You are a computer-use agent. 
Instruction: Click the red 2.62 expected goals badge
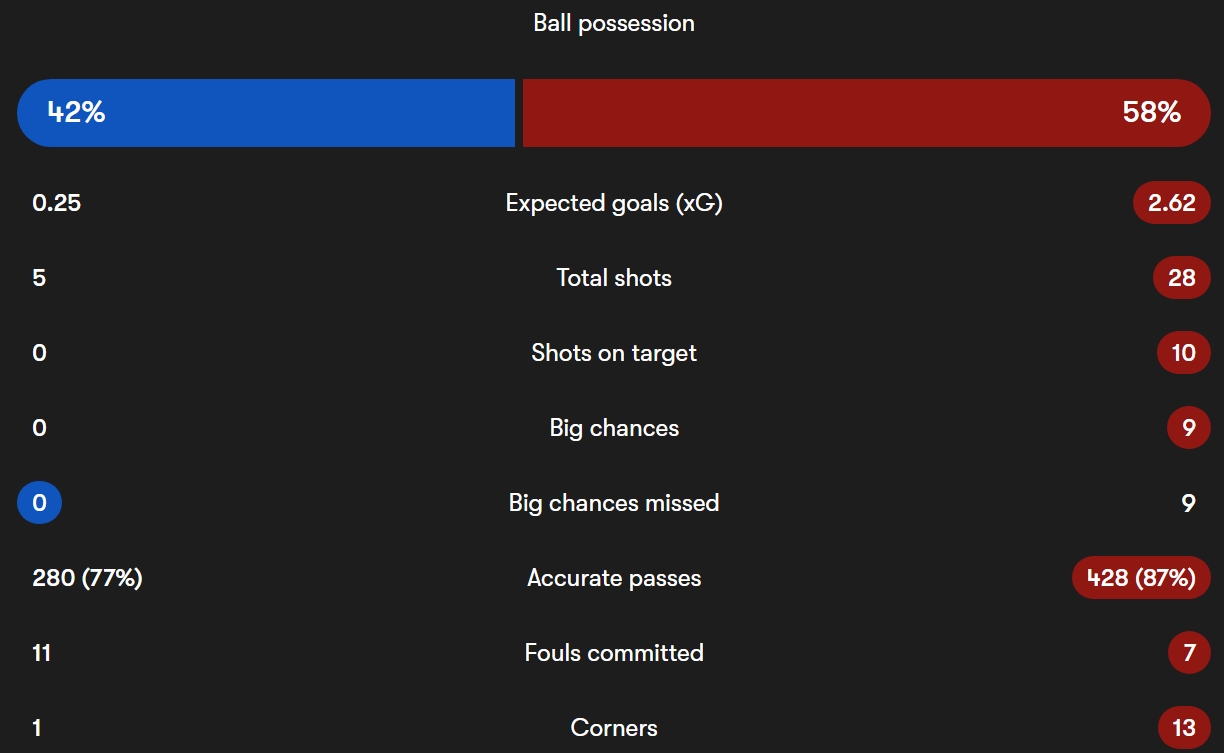click(1171, 203)
